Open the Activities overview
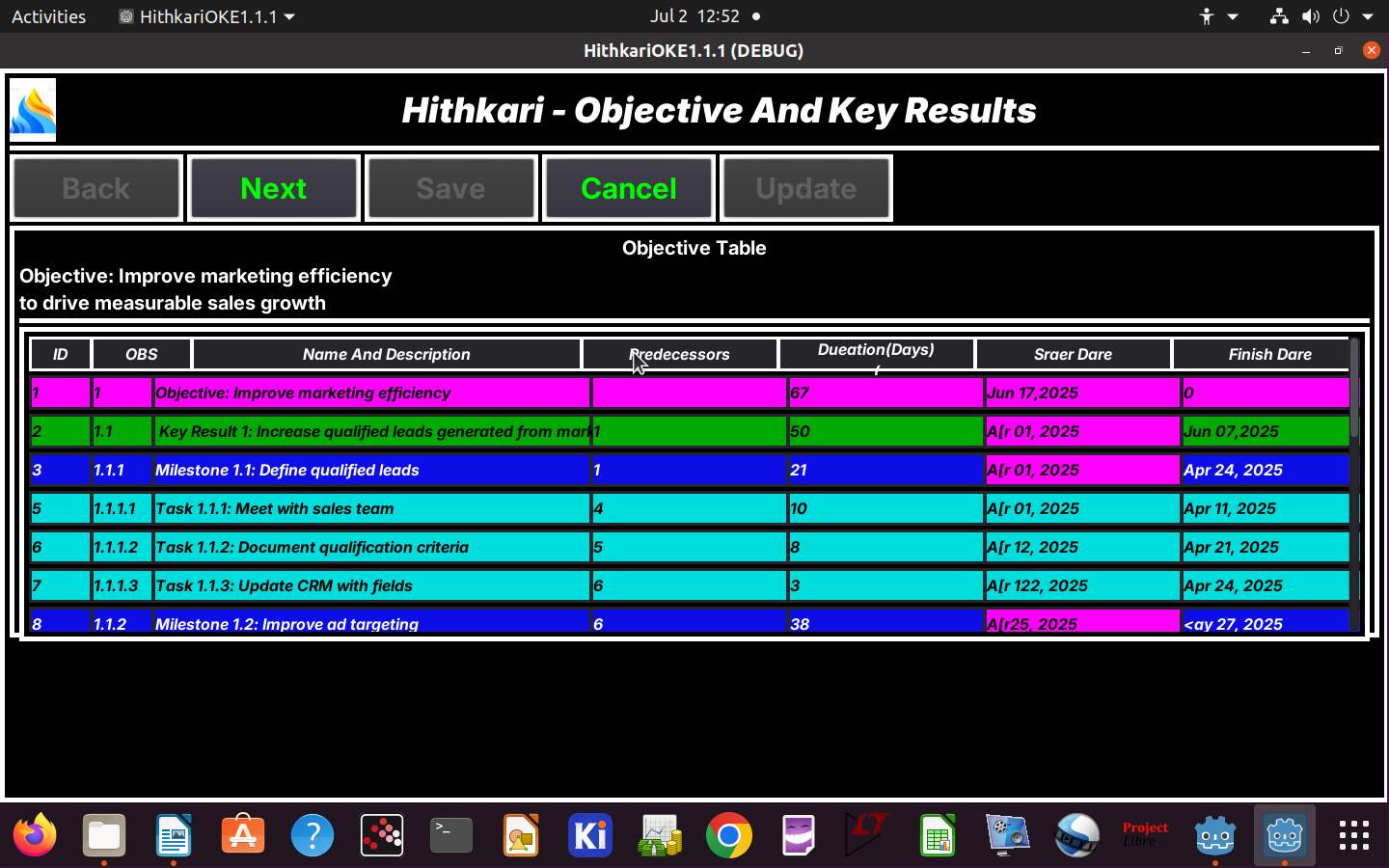This screenshot has width=1389, height=868. [48, 16]
